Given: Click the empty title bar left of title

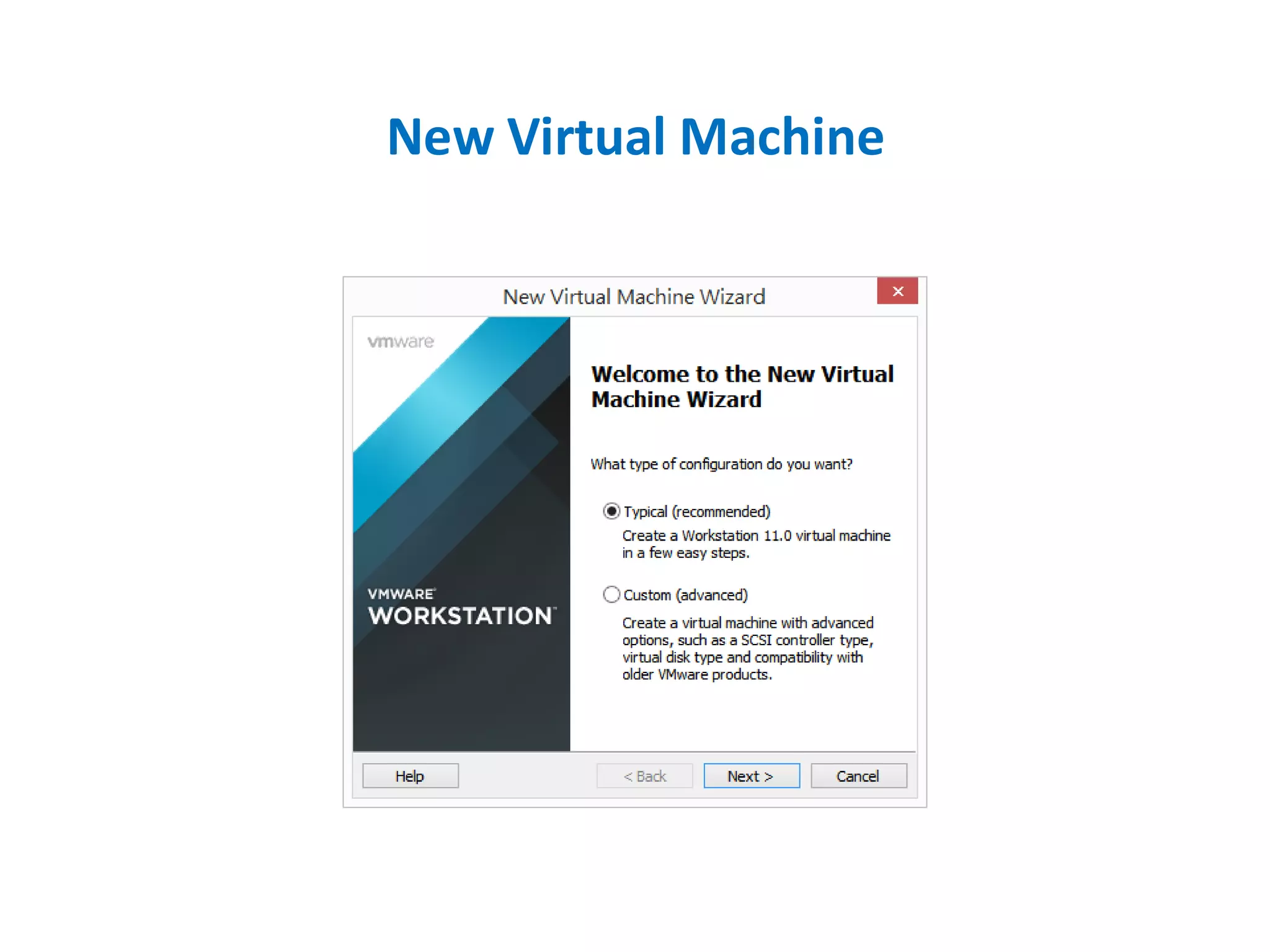Looking at the screenshot, I should tap(422, 297).
